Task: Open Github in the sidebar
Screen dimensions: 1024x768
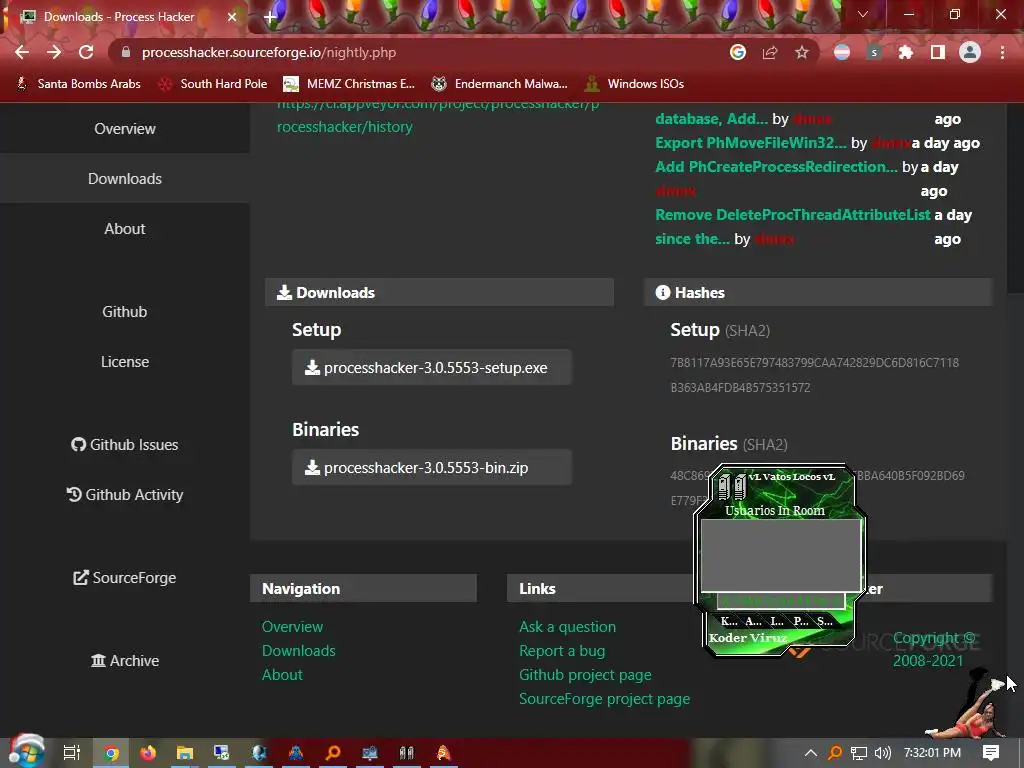Action: [125, 312]
